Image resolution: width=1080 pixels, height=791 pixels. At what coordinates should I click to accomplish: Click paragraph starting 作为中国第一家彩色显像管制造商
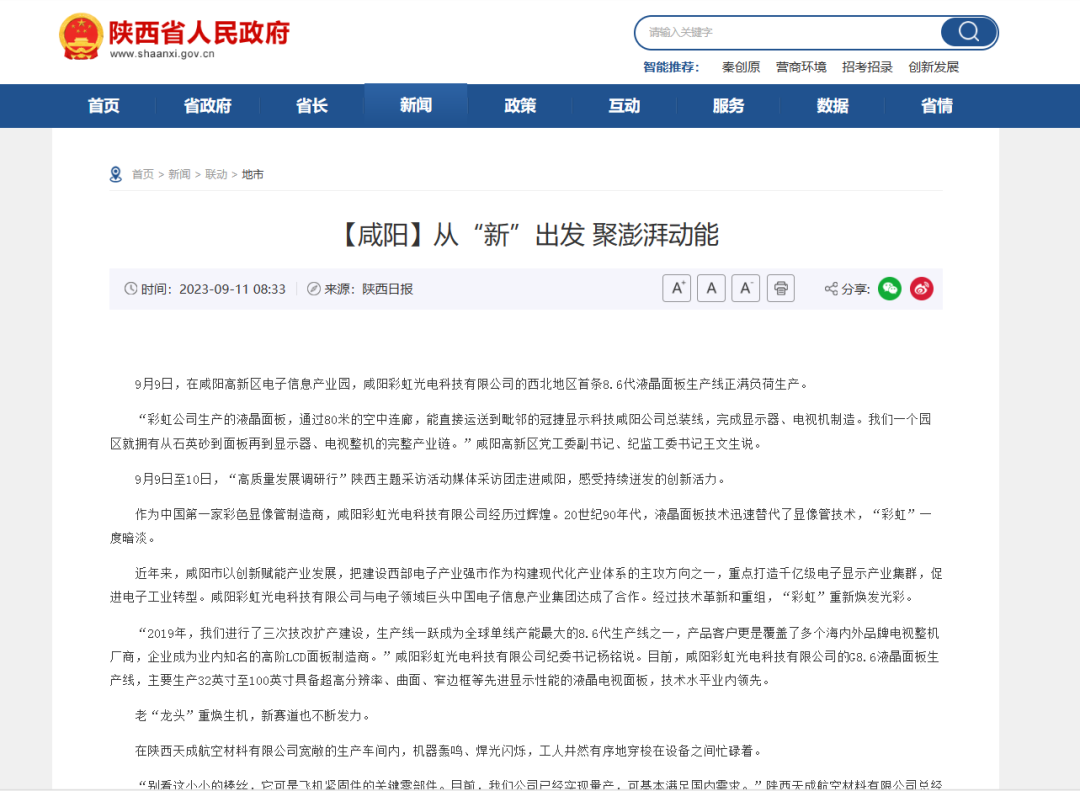click(521, 526)
